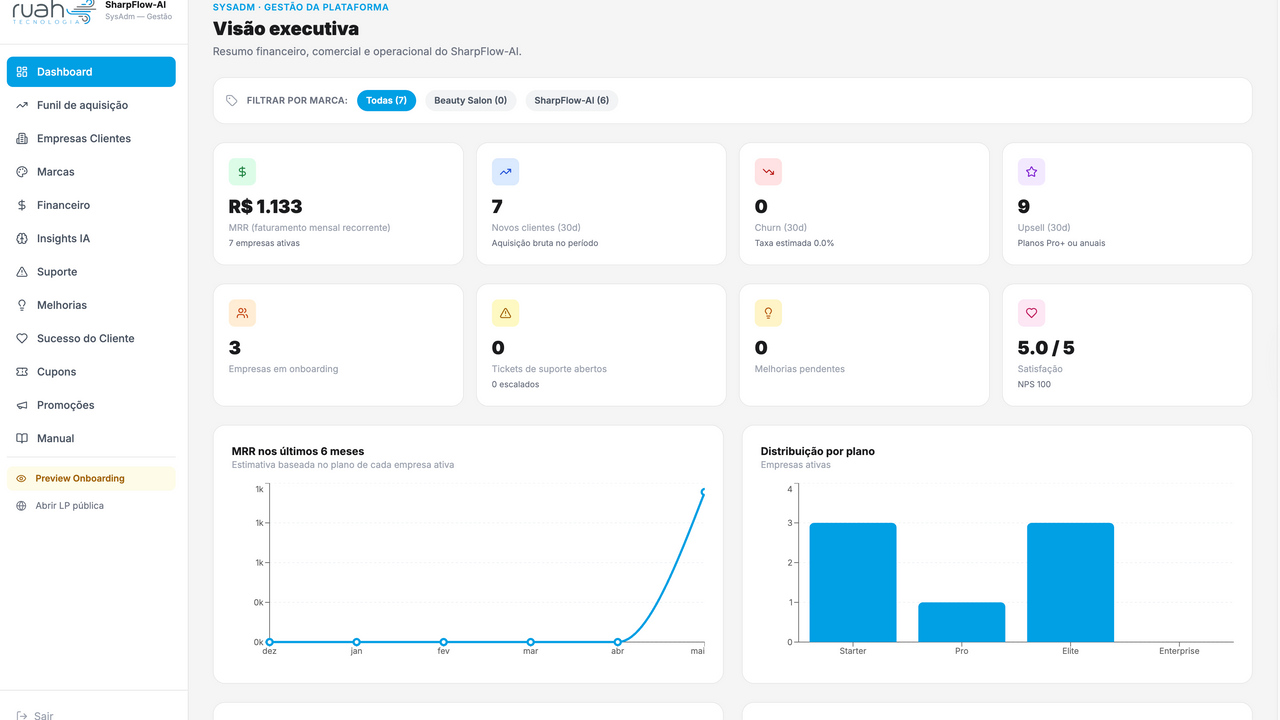The width and height of the screenshot is (1280, 720).
Task: Click the Sair logout link
Action: point(36,715)
